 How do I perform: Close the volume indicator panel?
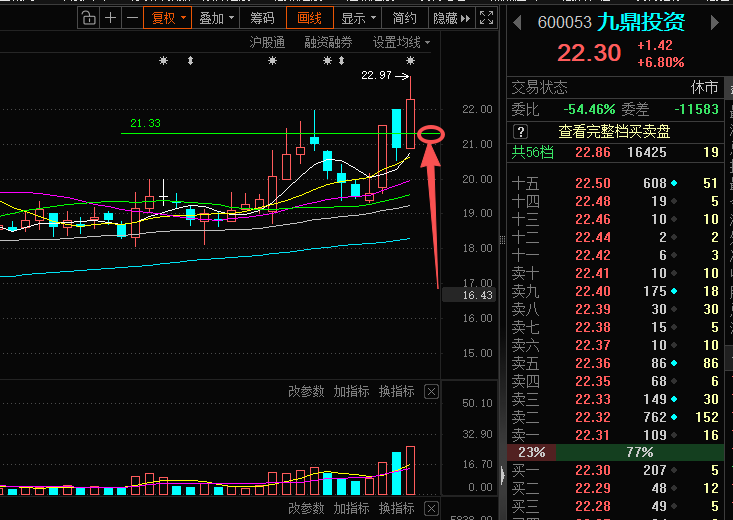coord(431,391)
